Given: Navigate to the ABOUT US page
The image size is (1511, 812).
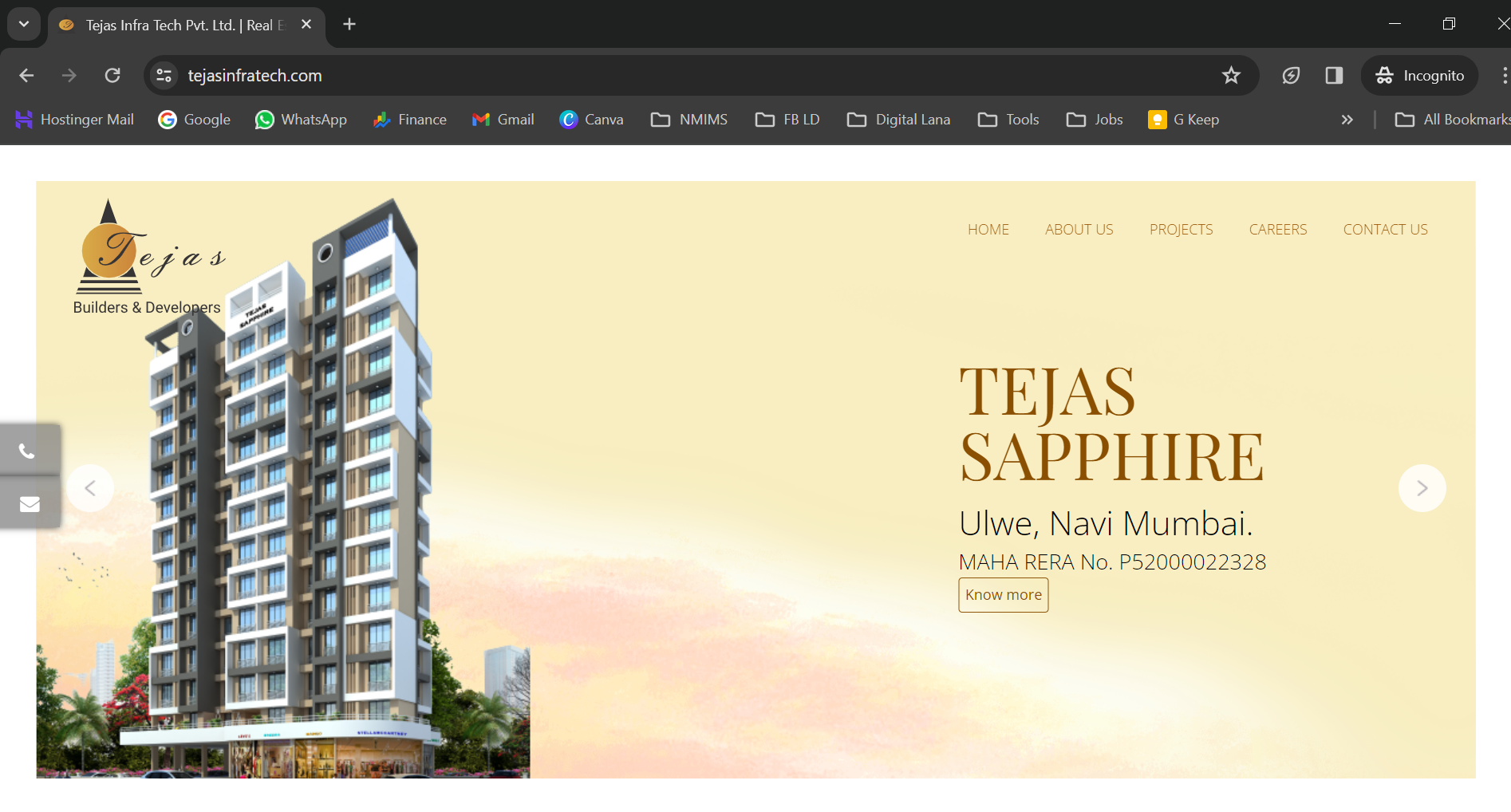Looking at the screenshot, I should click(x=1079, y=230).
